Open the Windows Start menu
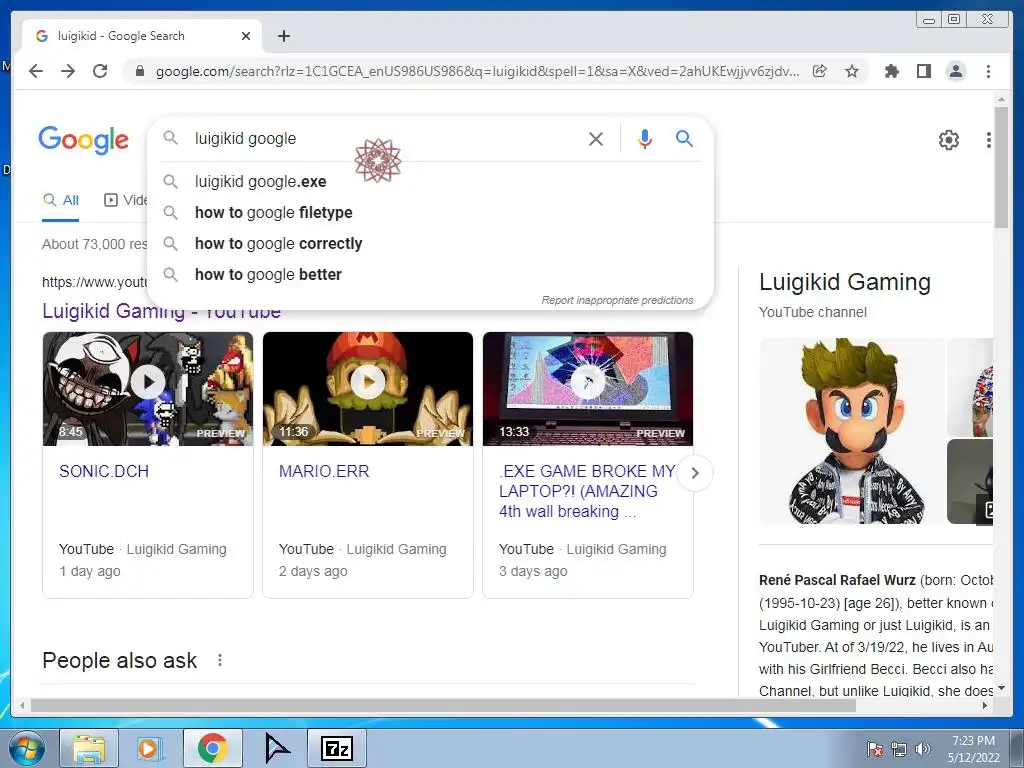Viewport: 1024px width, 768px height. click(27, 748)
